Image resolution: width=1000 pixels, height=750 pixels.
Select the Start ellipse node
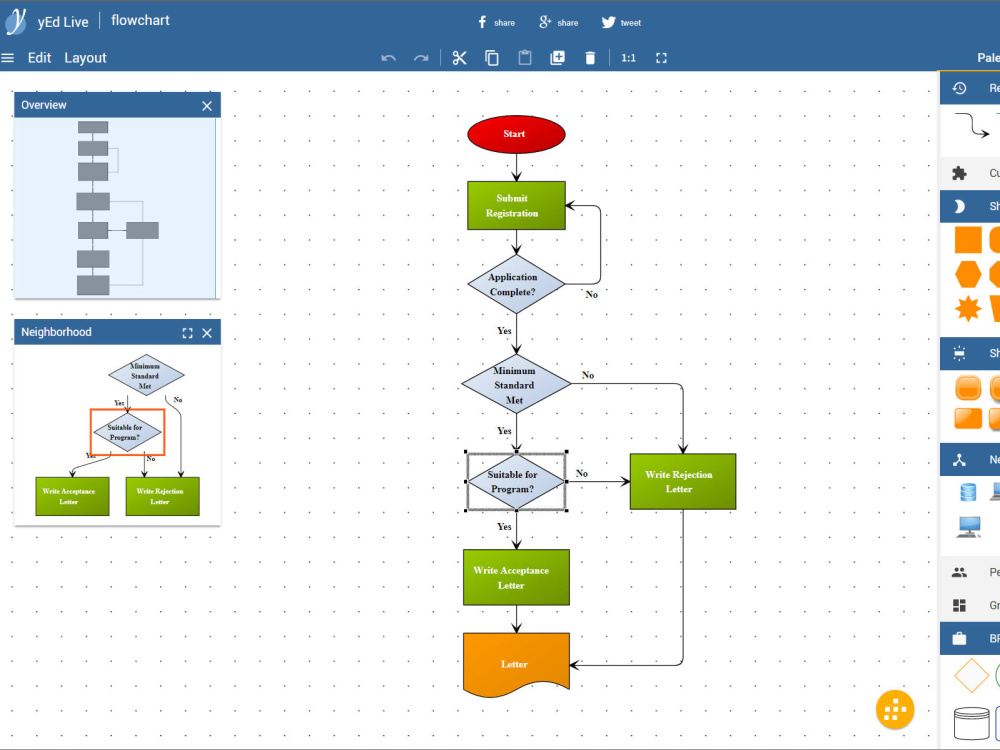(x=516, y=134)
